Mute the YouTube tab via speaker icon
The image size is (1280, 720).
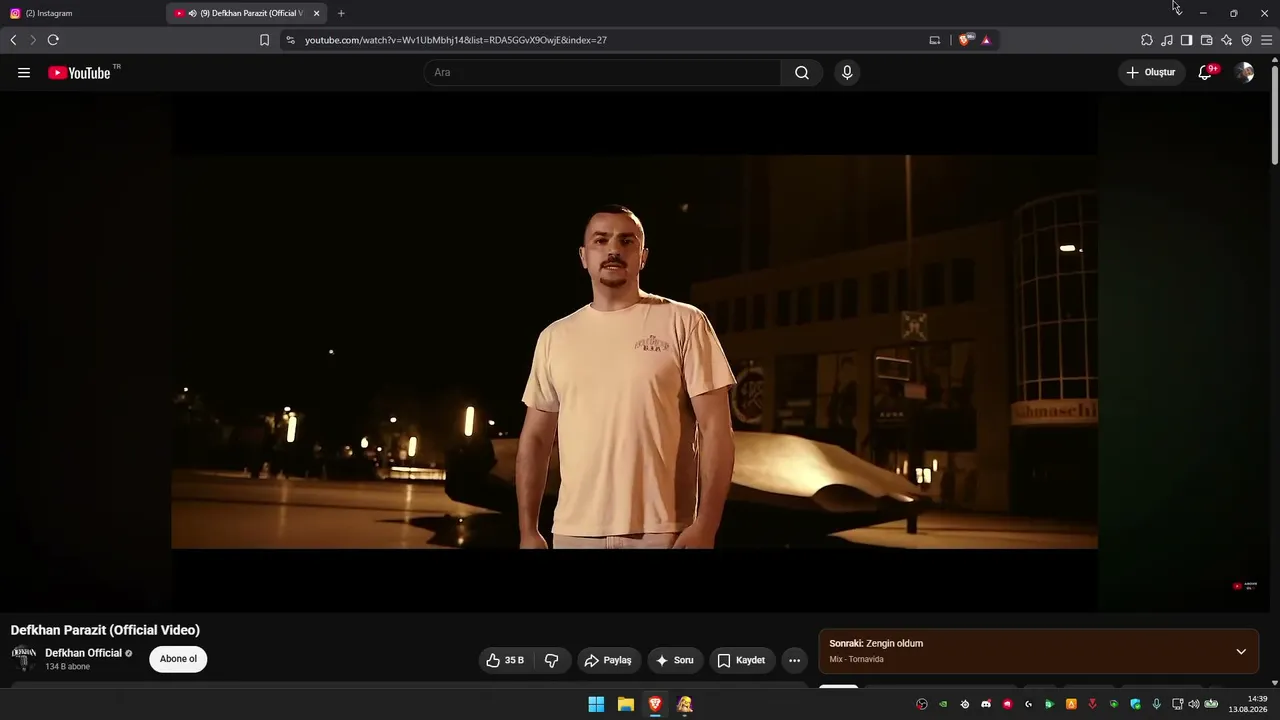[x=192, y=13]
